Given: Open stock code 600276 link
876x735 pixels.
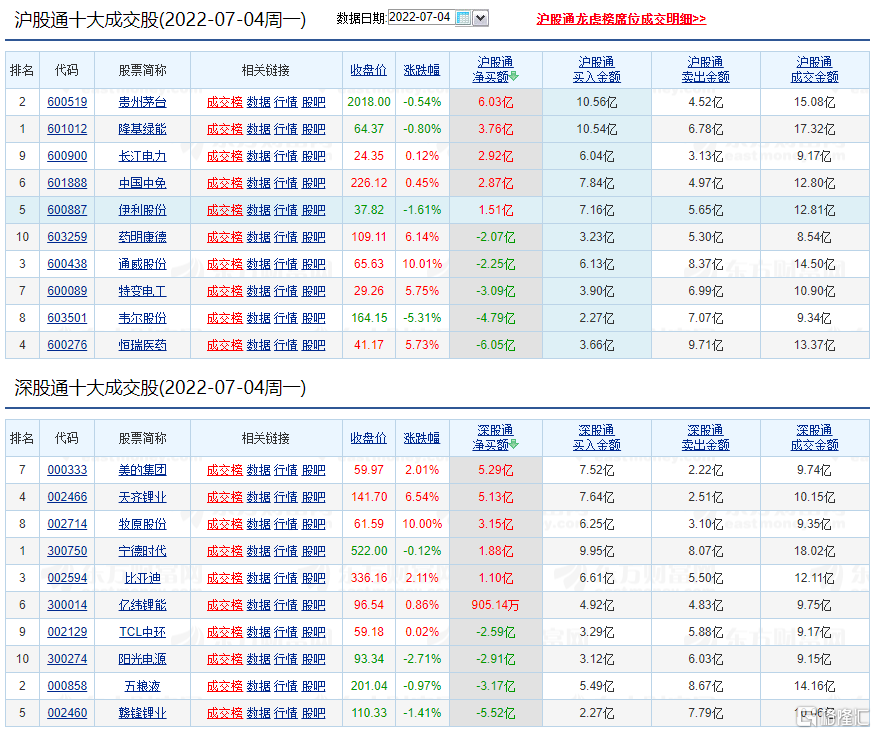Looking at the screenshot, I should pyautogui.click(x=67, y=345).
